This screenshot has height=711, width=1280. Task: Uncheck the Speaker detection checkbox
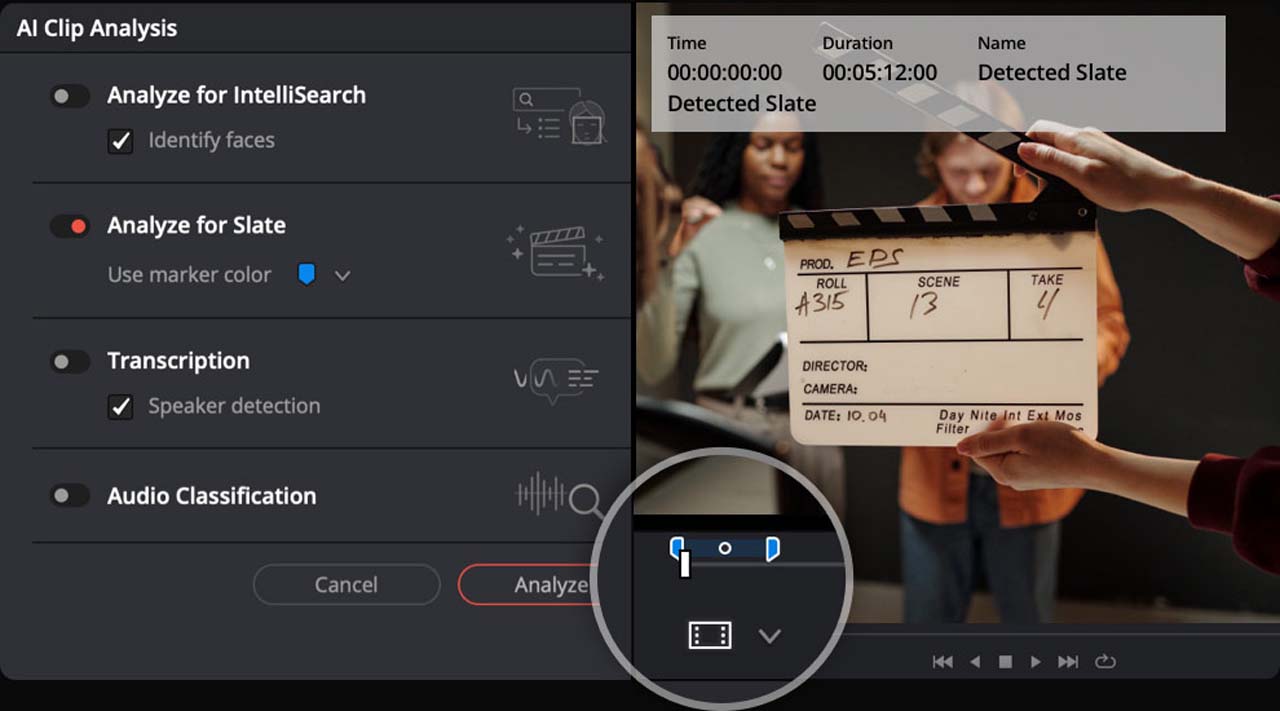(x=120, y=406)
